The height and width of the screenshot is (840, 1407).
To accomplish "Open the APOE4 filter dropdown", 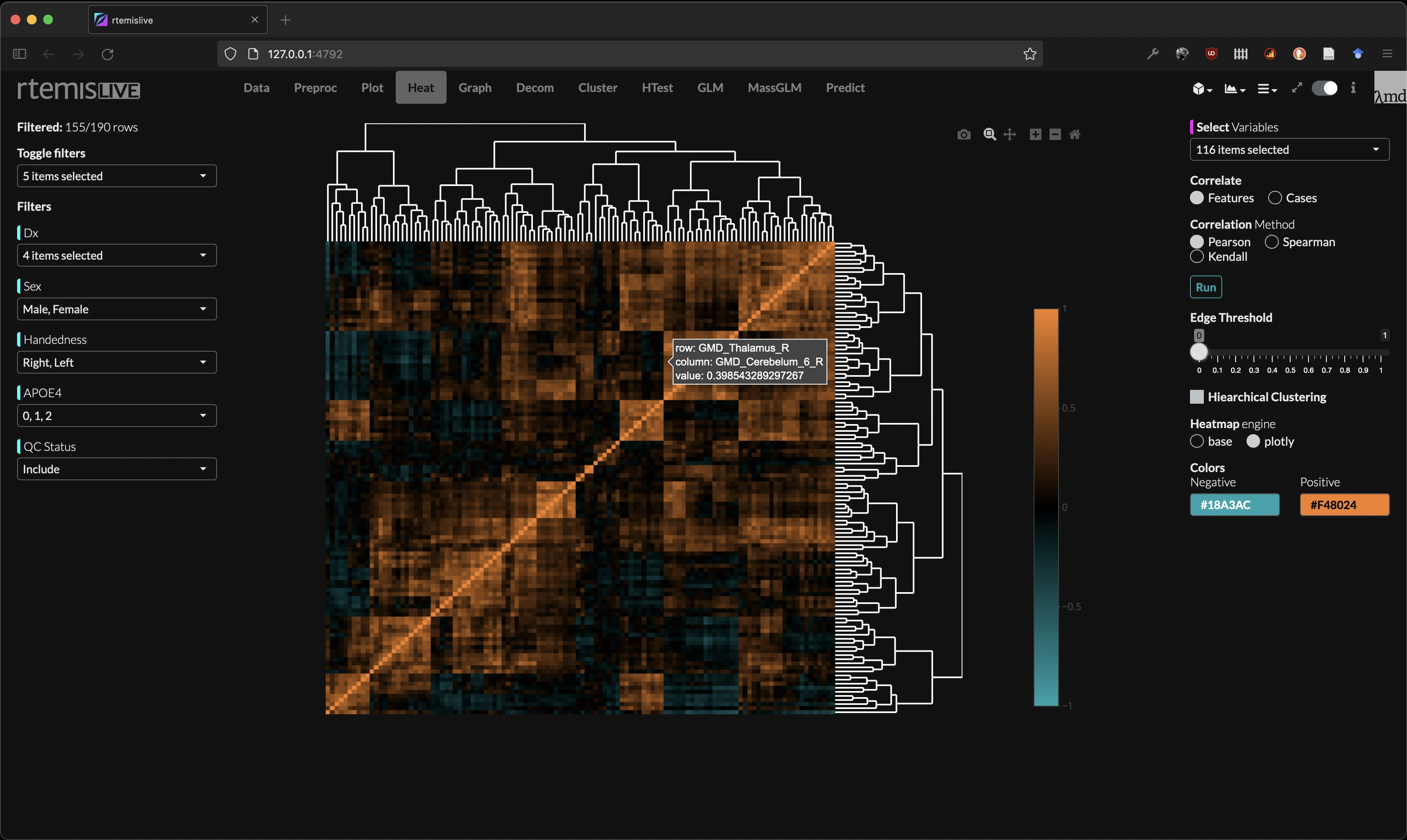I will [116, 416].
